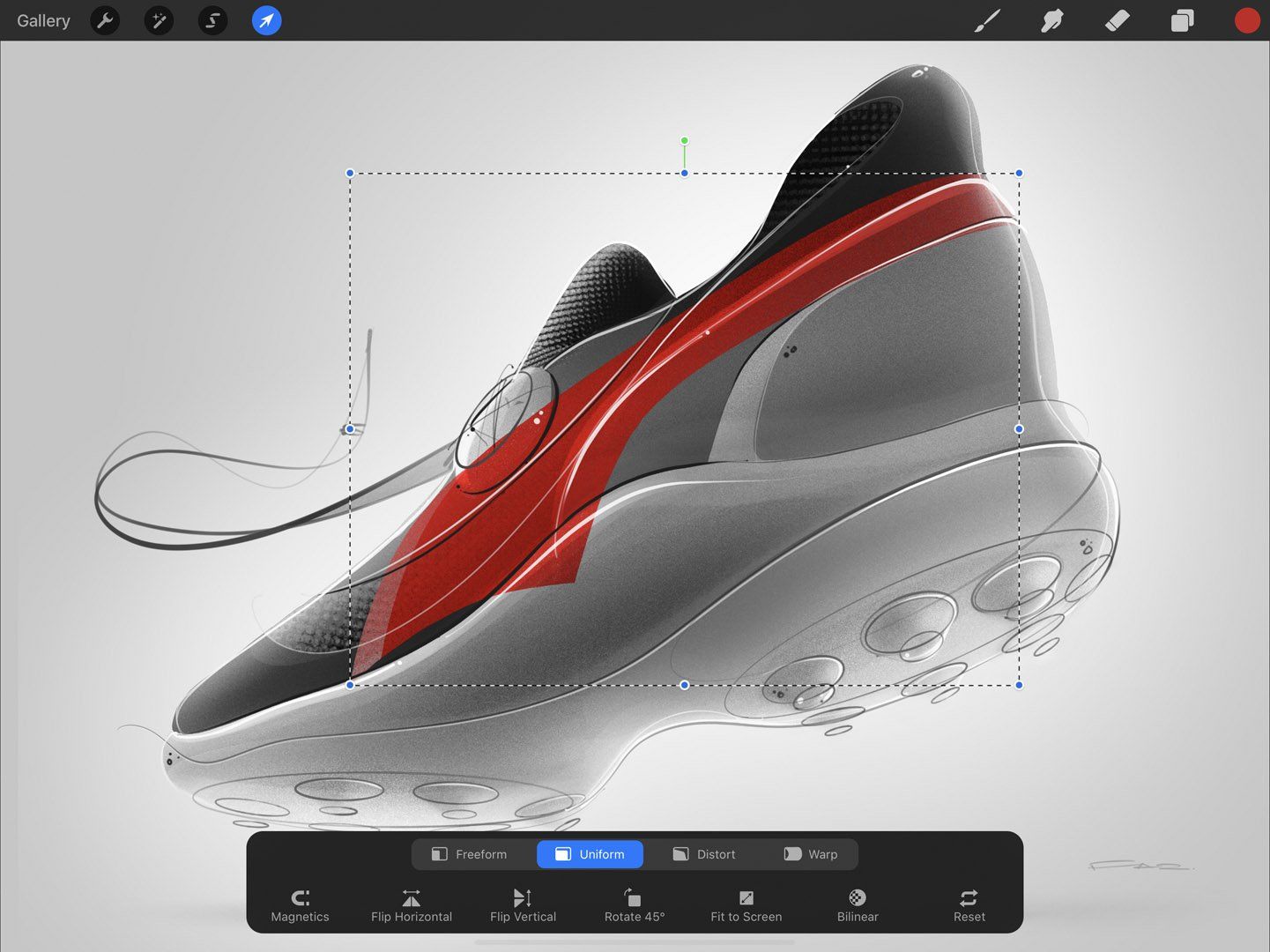
Task: Flip the selection vertically
Action: (x=523, y=905)
